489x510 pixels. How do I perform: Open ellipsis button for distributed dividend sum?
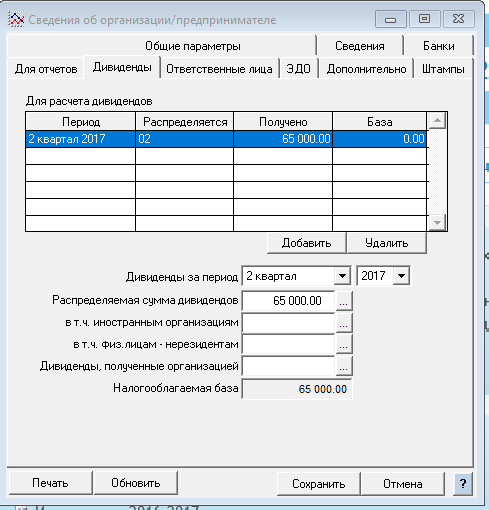pos(344,301)
